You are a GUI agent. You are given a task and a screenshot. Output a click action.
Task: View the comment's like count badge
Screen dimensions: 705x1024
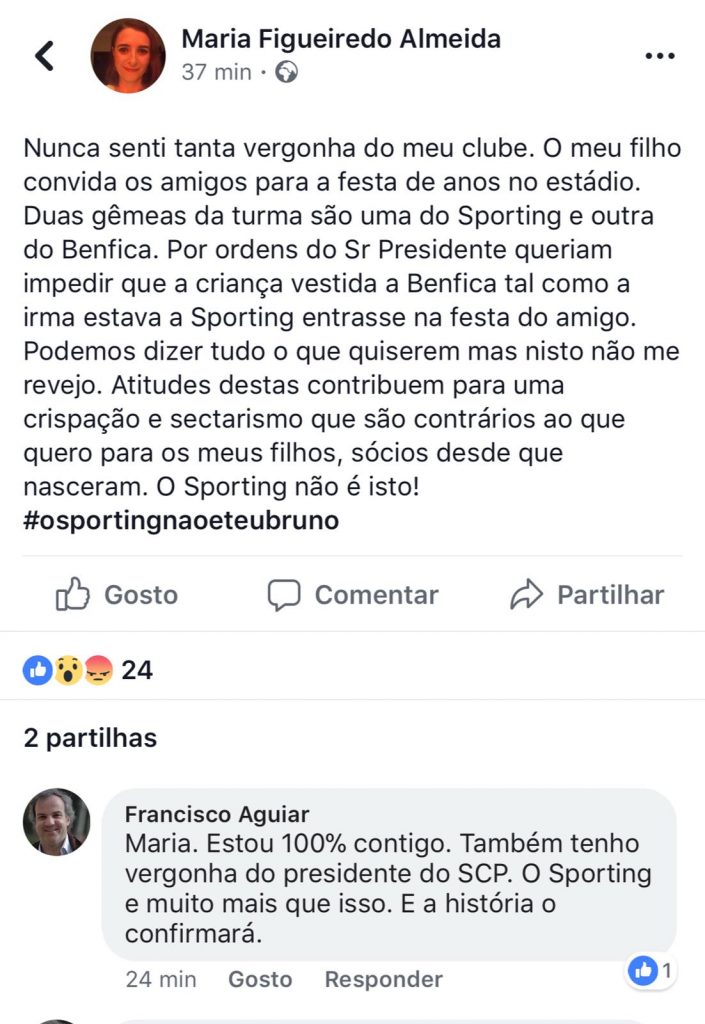point(651,971)
